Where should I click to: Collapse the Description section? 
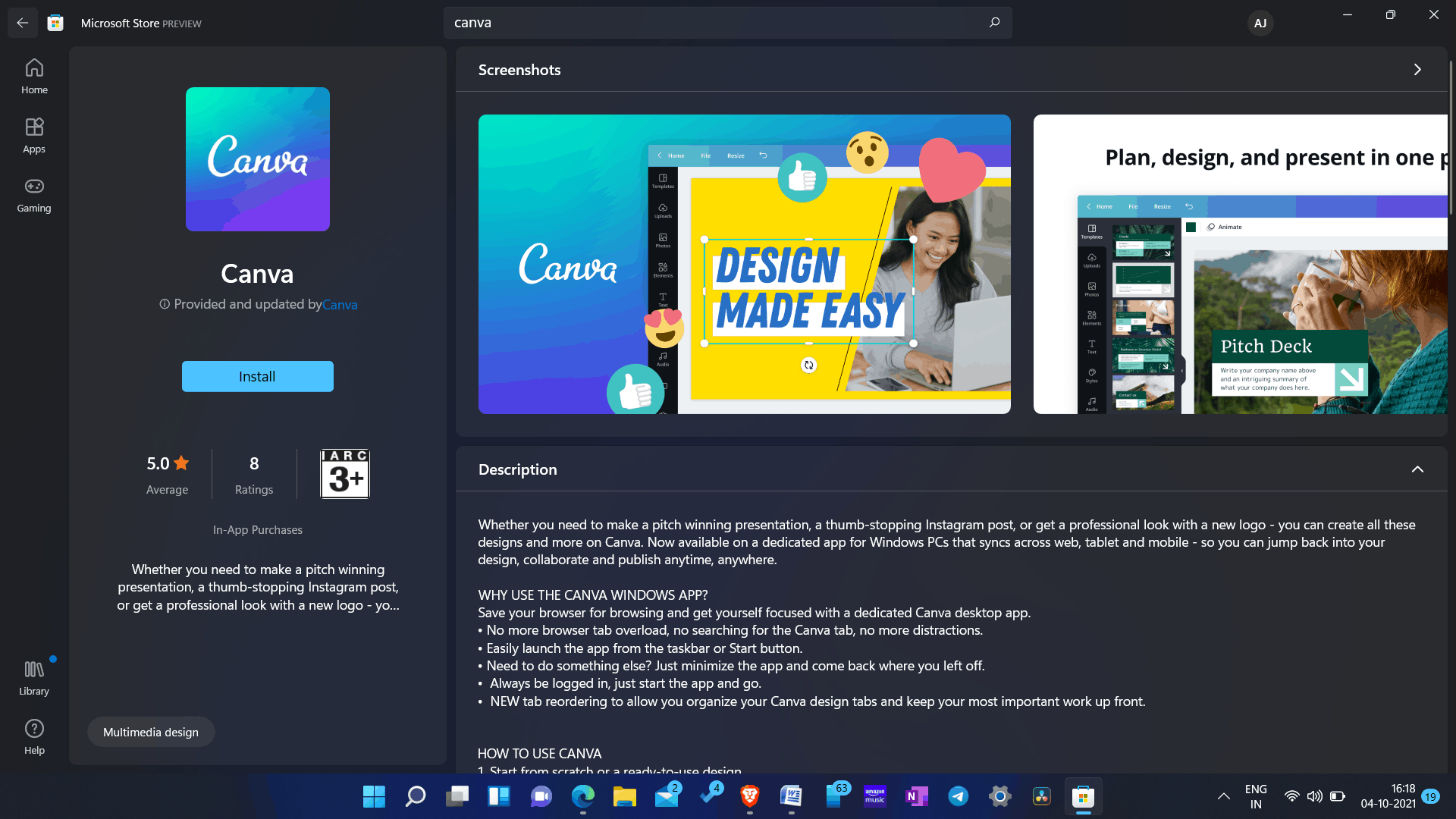coord(1417,469)
